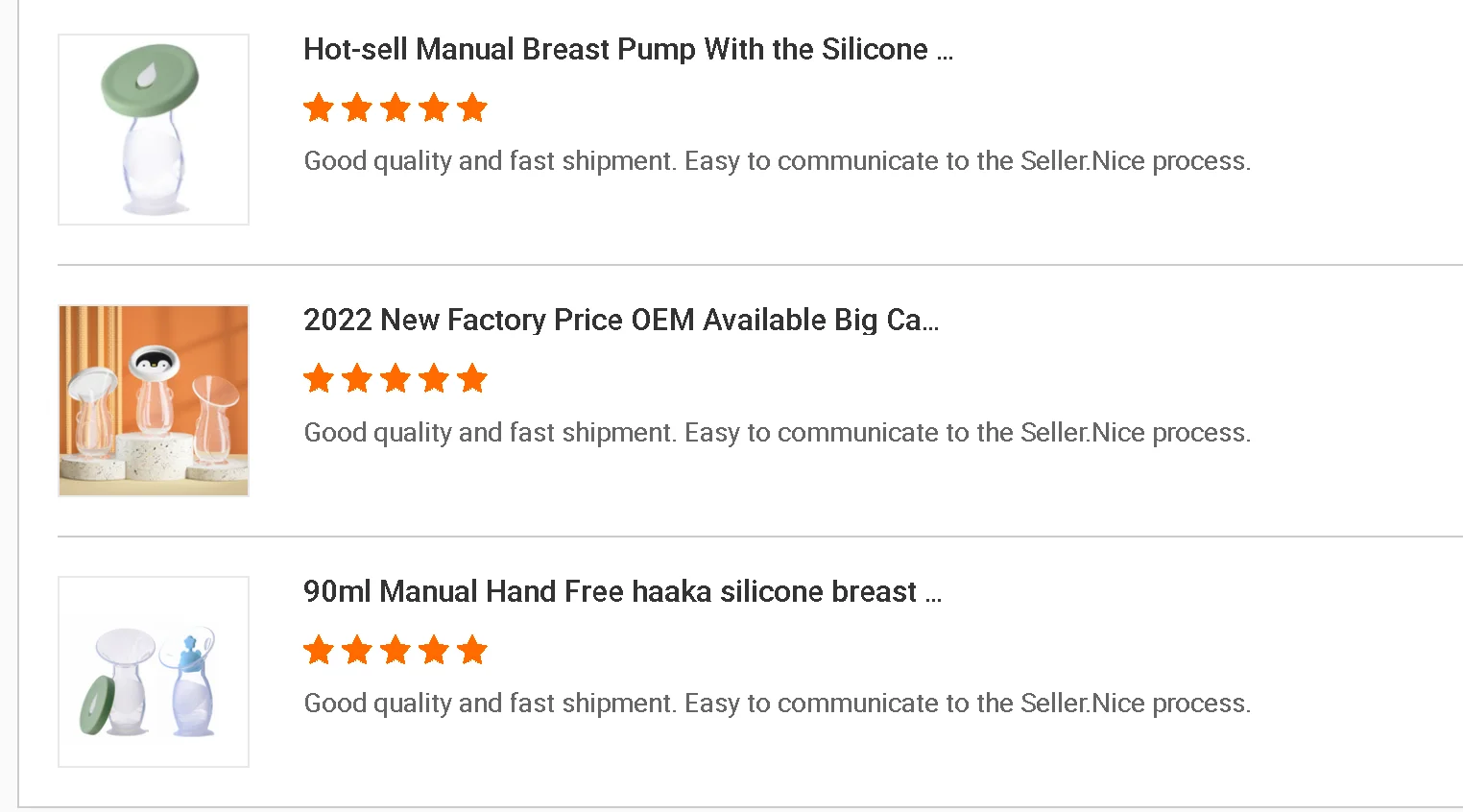Image resolution: width=1463 pixels, height=812 pixels.
Task: Open the 90ml haaka breast pump thumbnail
Action: coord(154,672)
